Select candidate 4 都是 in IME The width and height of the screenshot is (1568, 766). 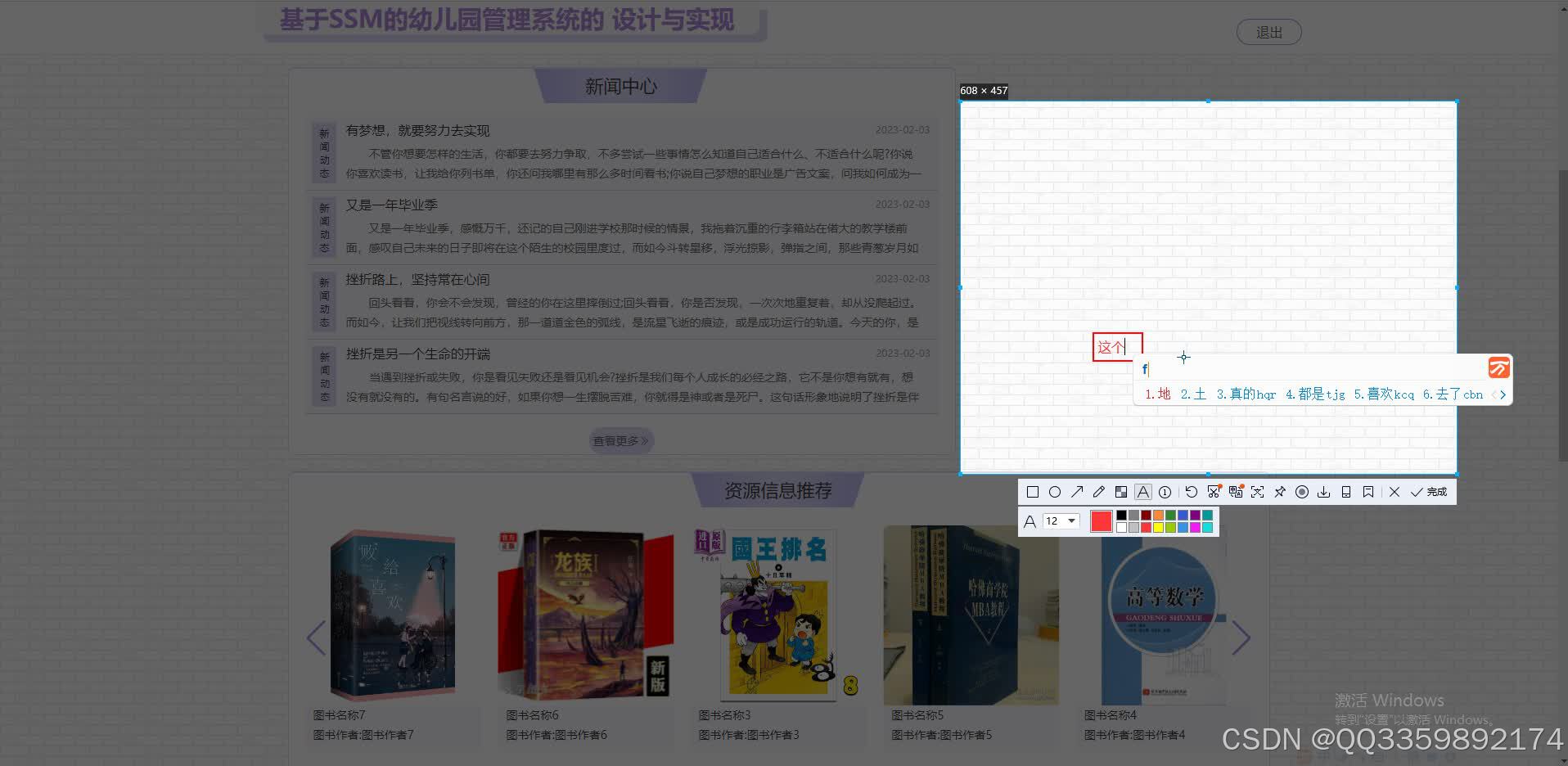click(1315, 394)
